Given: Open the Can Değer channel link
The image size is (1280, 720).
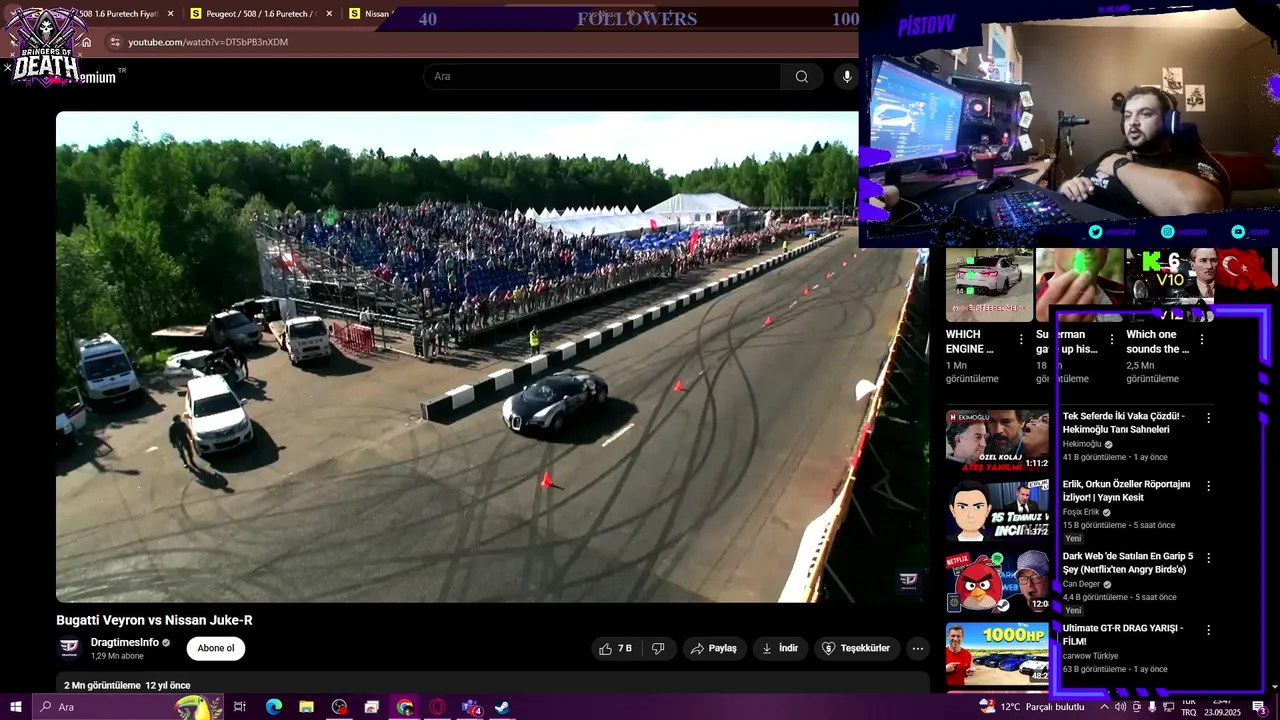Looking at the screenshot, I should 1081,584.
